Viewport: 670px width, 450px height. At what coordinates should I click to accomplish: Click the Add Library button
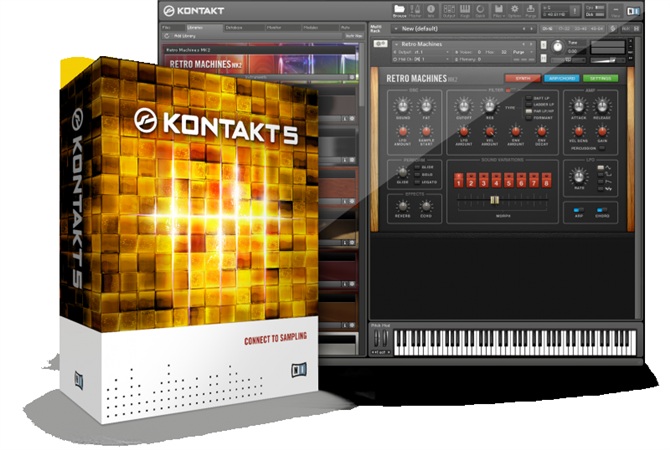[x=185, y=36]
